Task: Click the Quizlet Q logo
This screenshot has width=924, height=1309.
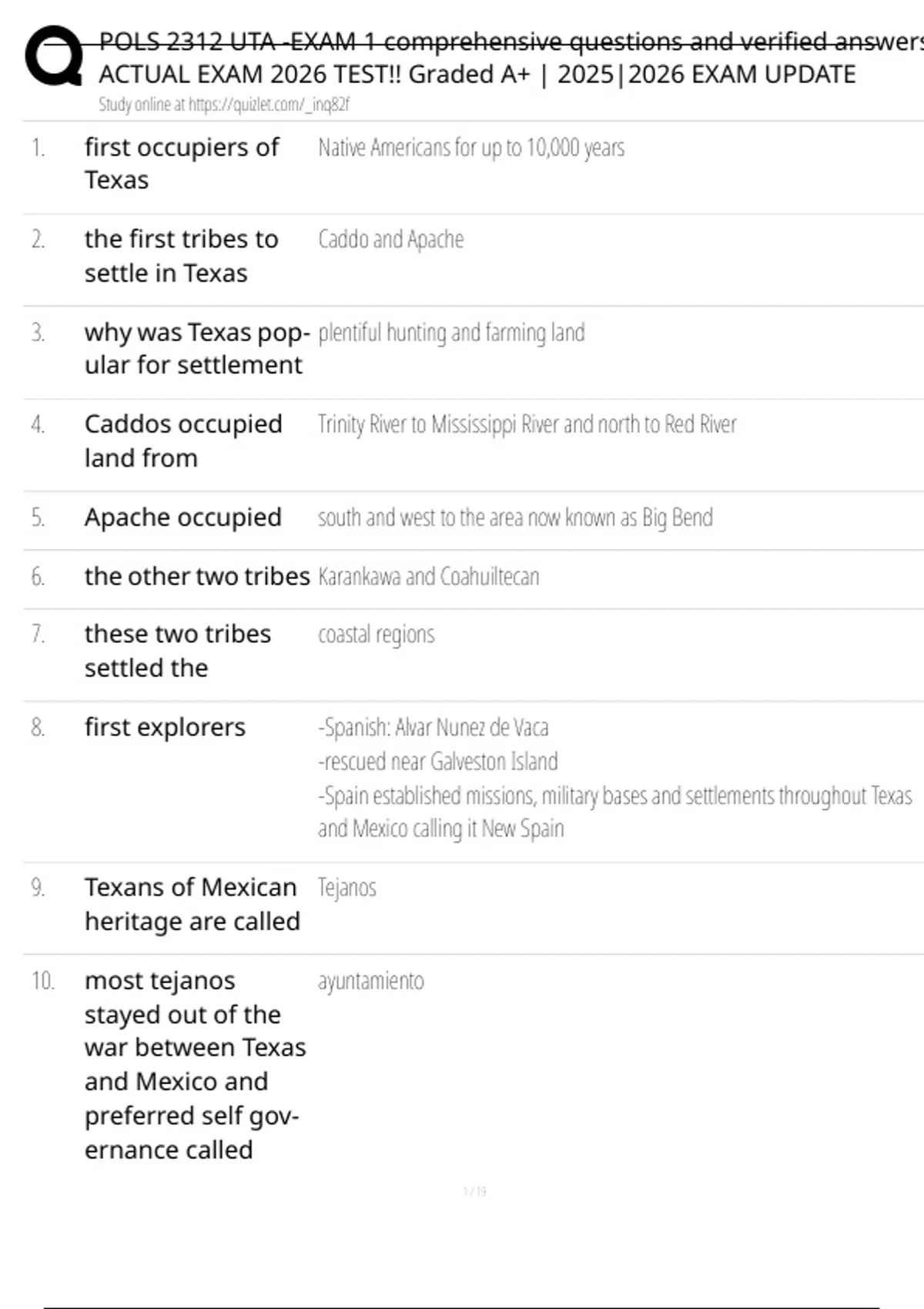Action: pyautogui.click(x=54, y=55)
